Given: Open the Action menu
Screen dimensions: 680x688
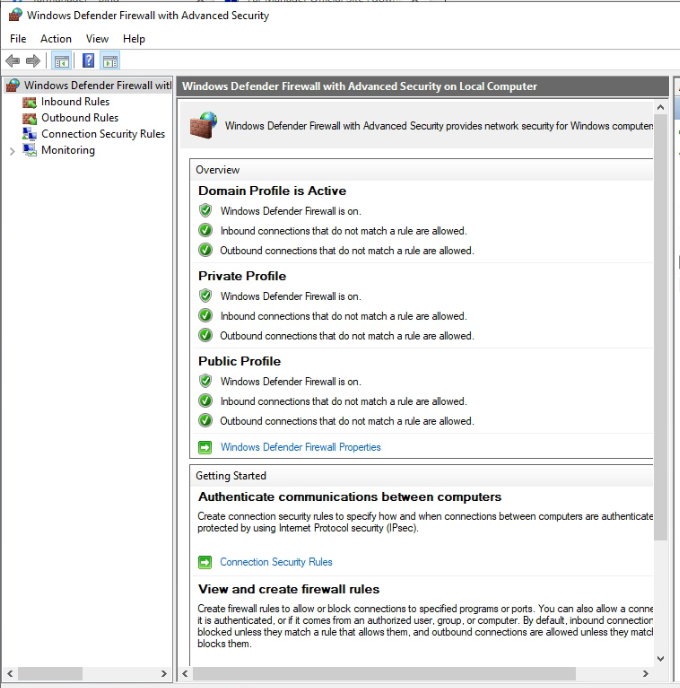Looking at the screenshot, I should point(56,39).
